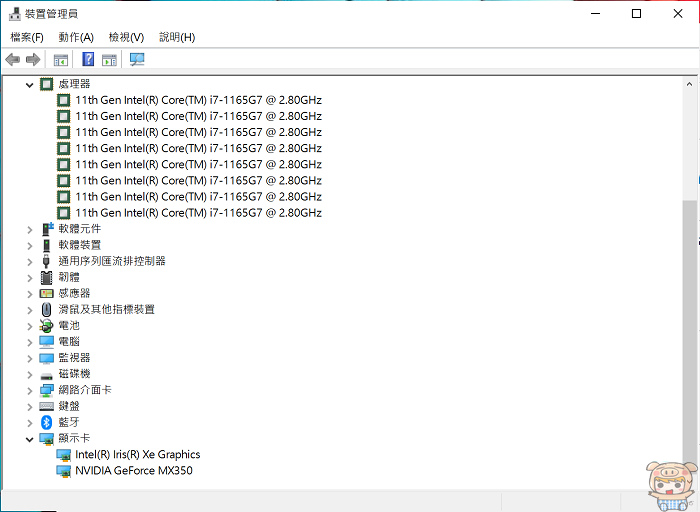This screenshot has width=700, height=512.
Task: Click the vertical scrollbar thumb
Action: point(689,339)
